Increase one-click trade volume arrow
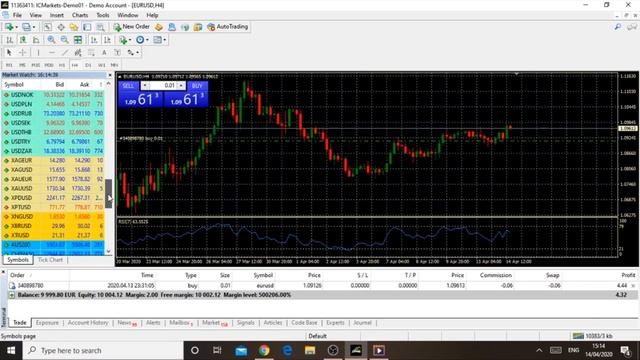Viewport: 640px width, 360px height. 181,85
